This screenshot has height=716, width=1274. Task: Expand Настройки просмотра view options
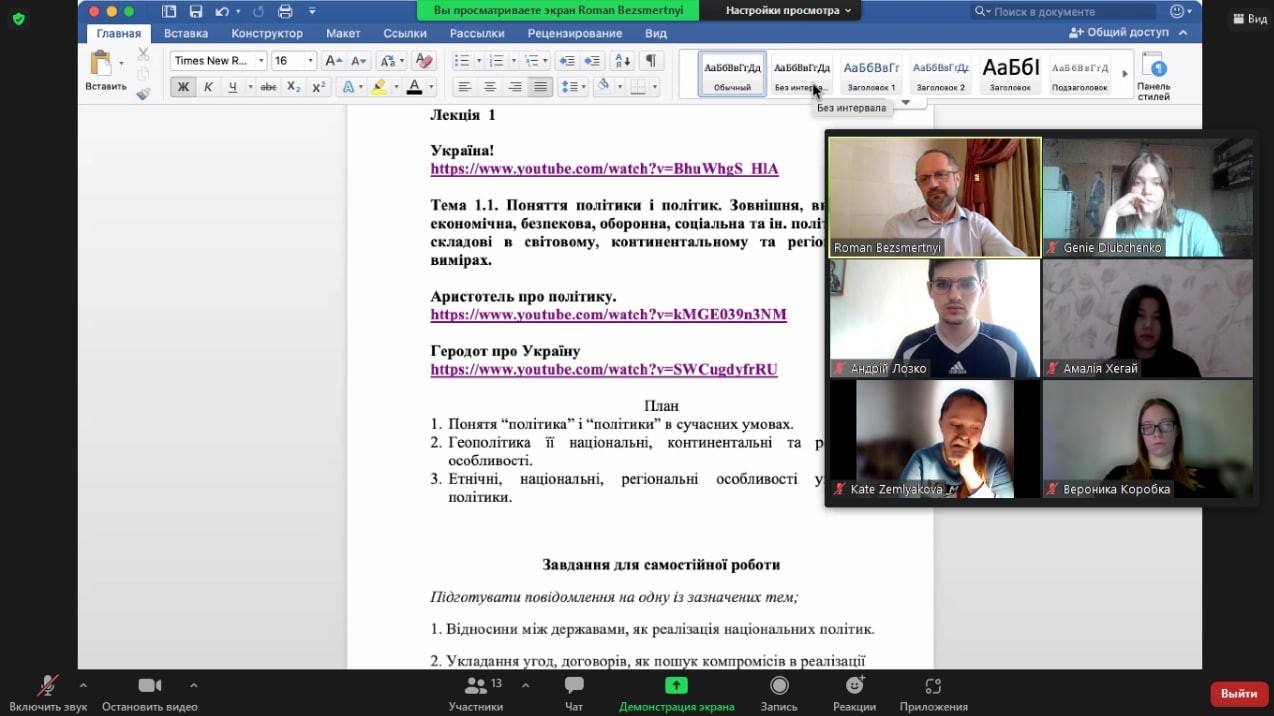[x=789, y=10]
